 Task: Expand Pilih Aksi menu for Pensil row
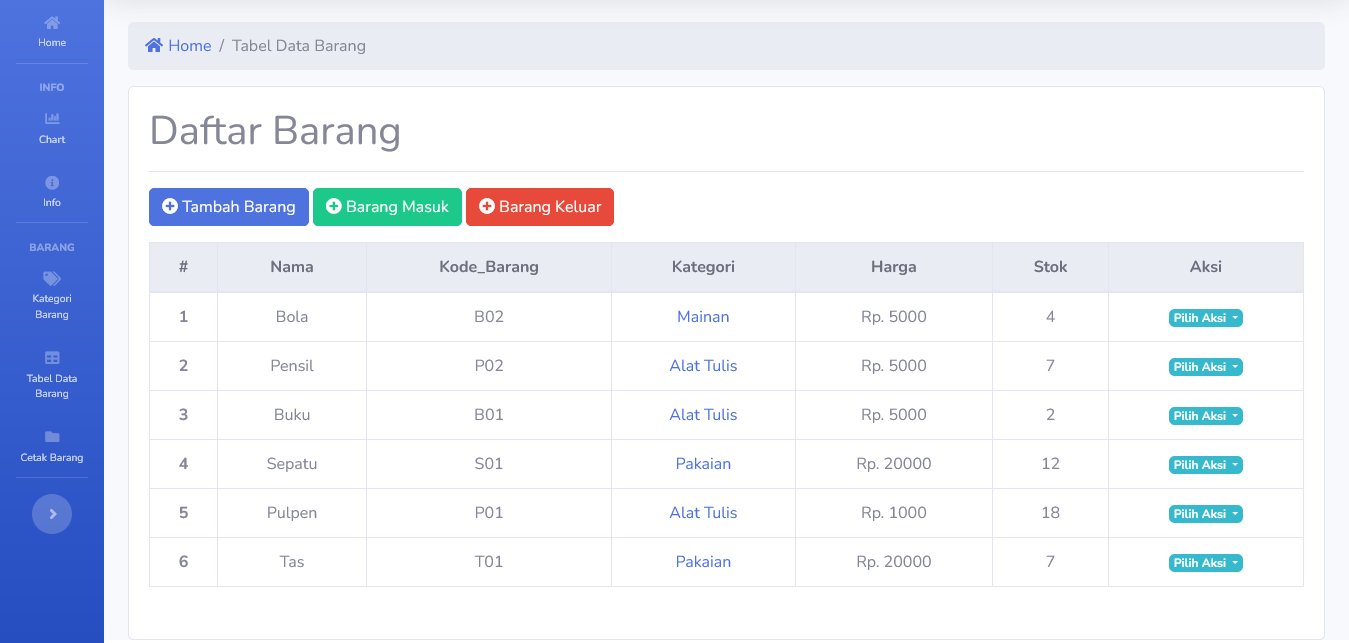pyautogui.click(x=1205, y=367)
